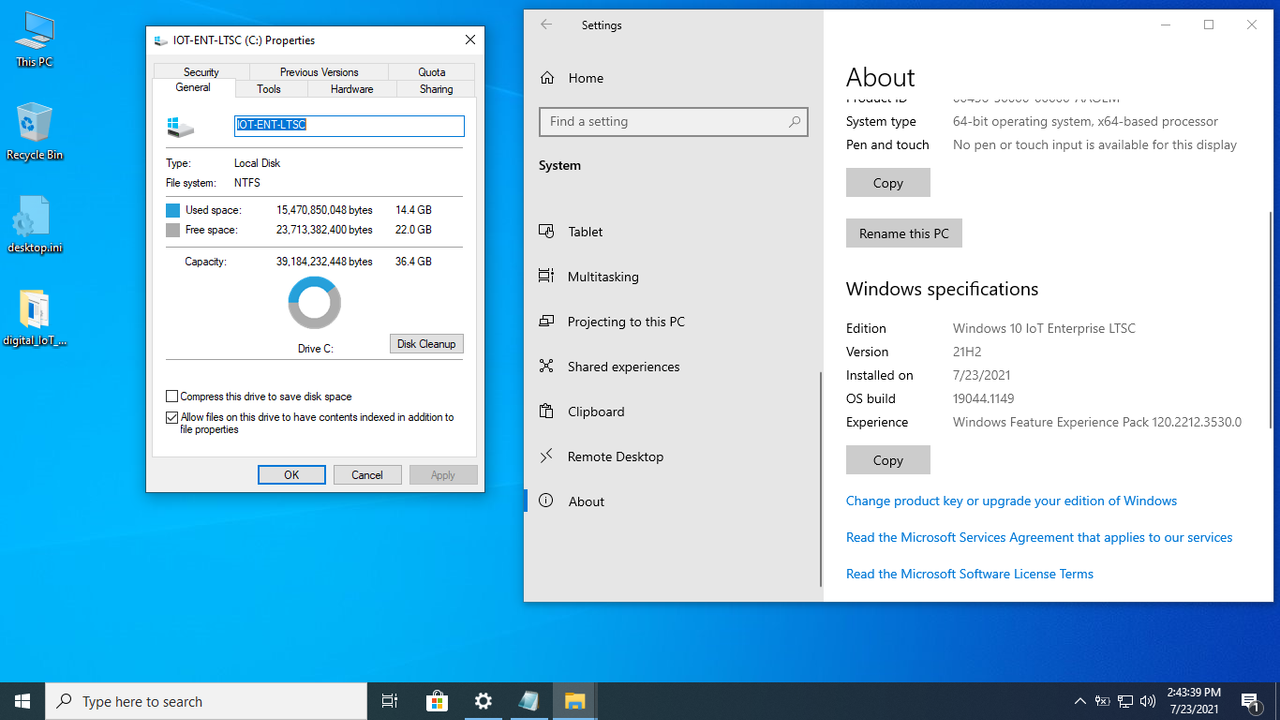Switch to the Previous Versions tab
The height and width of the screenshot is (720, 1280).
tap(319, 72)
